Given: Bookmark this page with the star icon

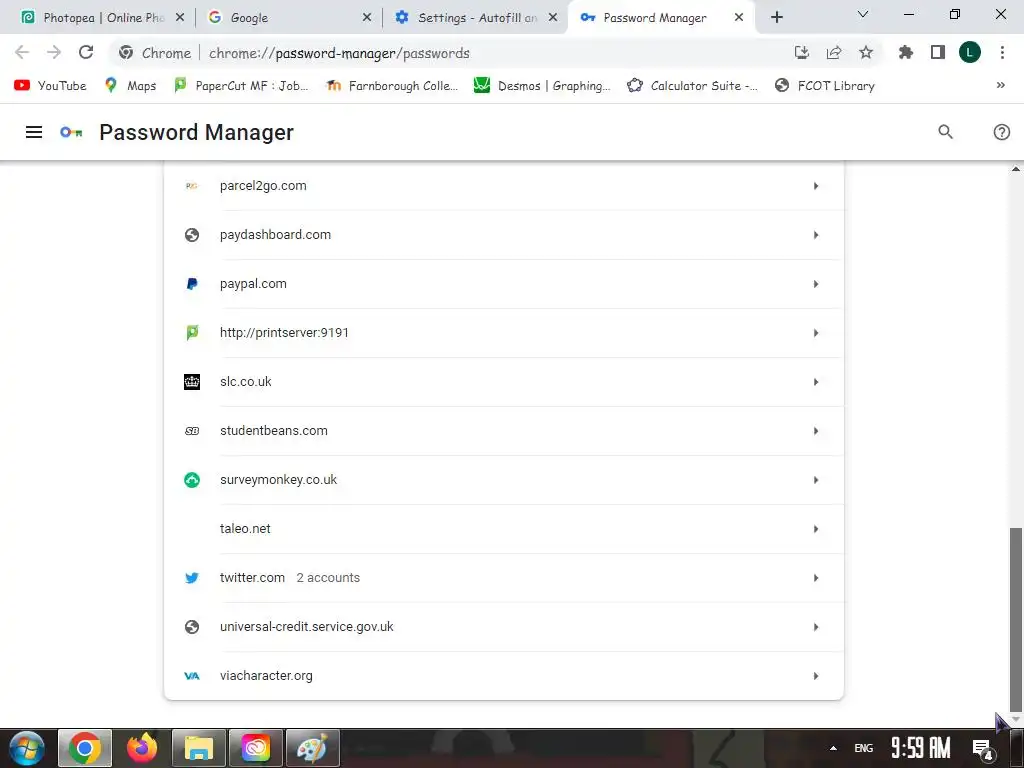Looking at the screenshot, I should (865, 52).
